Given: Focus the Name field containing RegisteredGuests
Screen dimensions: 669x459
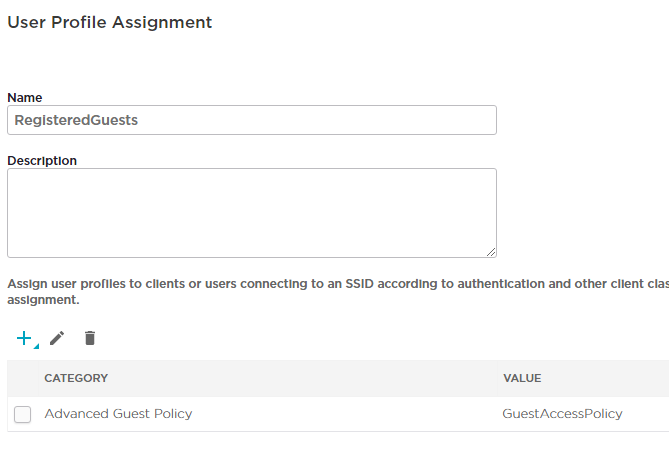Looking at the screenshot, I should [x=252, y=120].
